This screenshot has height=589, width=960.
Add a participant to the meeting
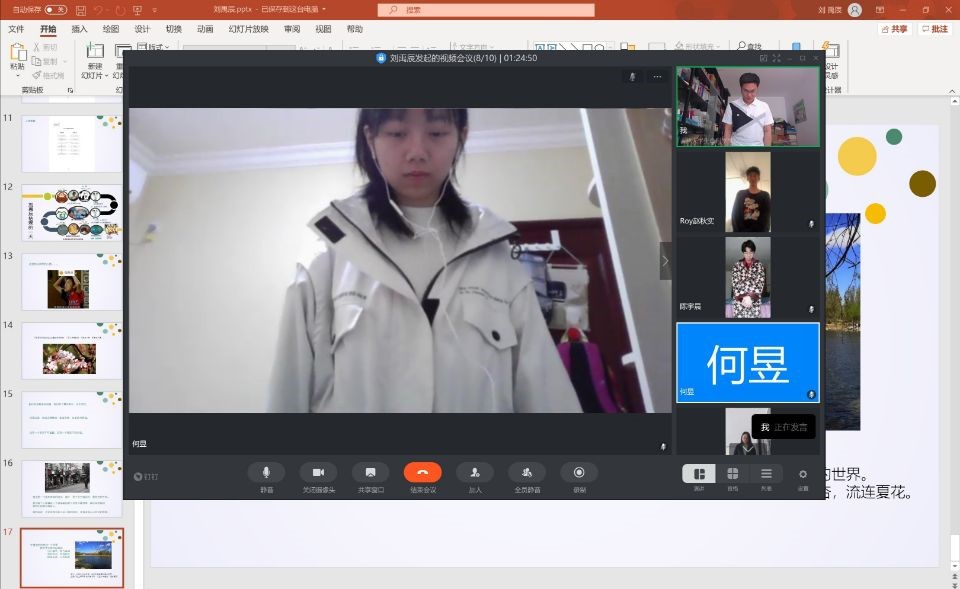tap(474, 472)
